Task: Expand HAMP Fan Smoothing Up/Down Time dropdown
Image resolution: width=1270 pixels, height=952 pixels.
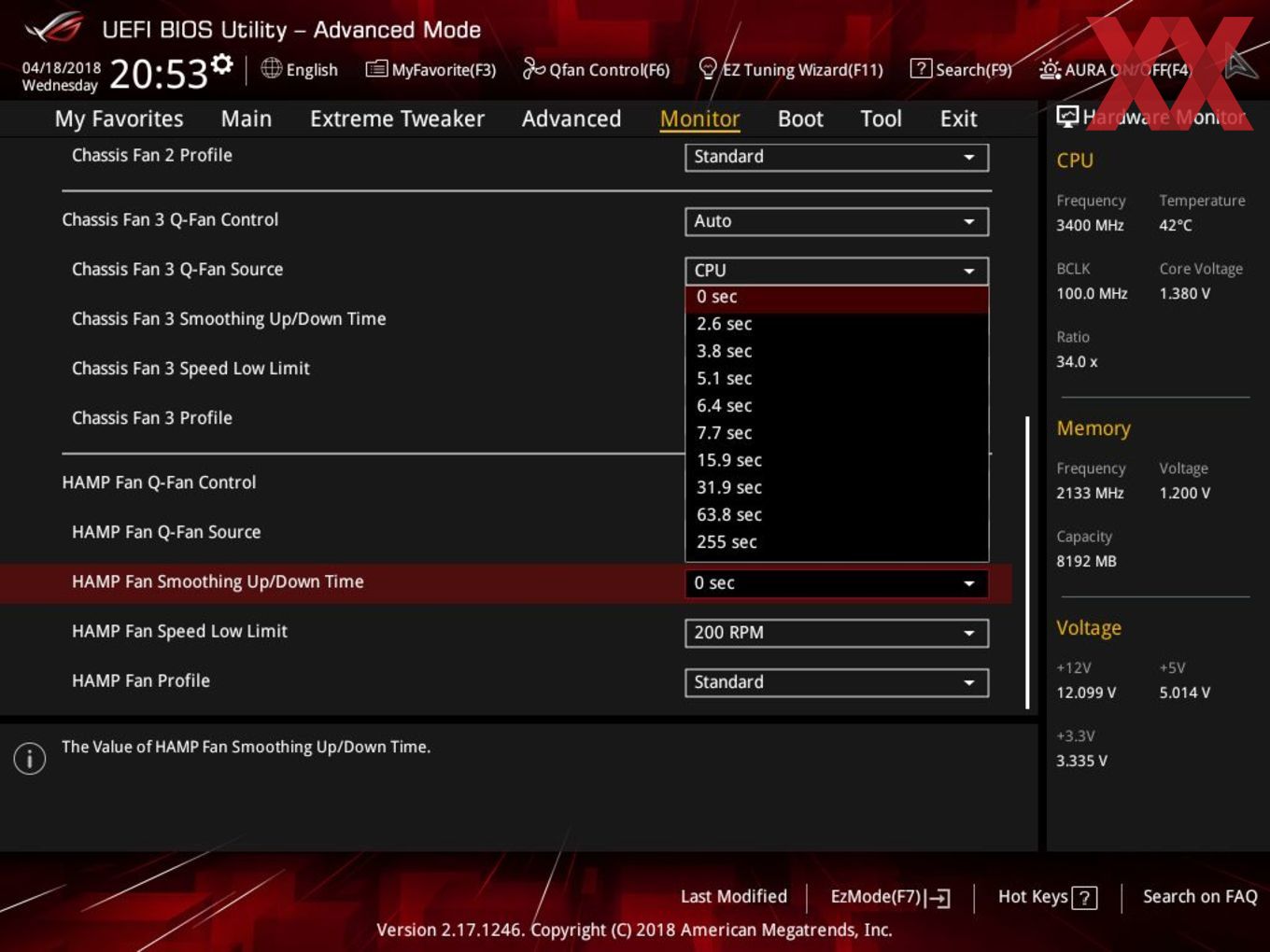Action: point(837,583)
